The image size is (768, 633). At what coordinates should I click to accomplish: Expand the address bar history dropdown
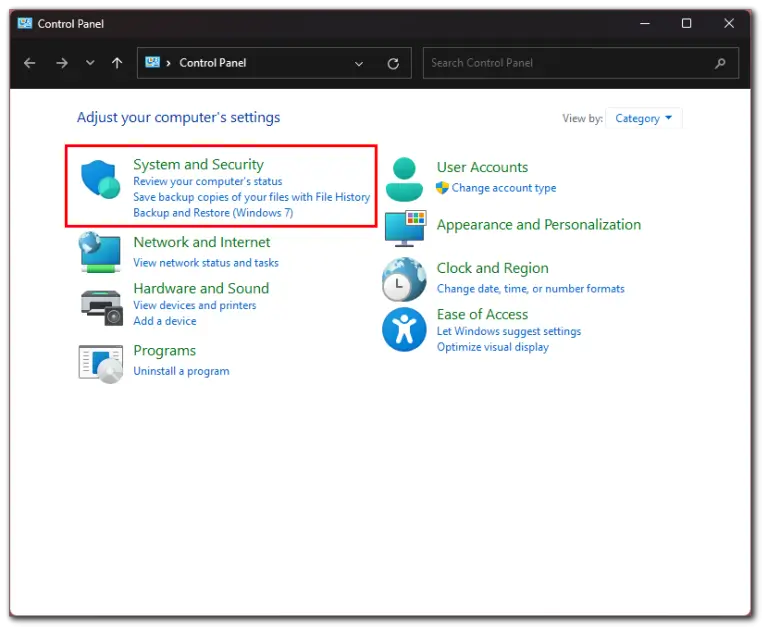coord(359,64)
